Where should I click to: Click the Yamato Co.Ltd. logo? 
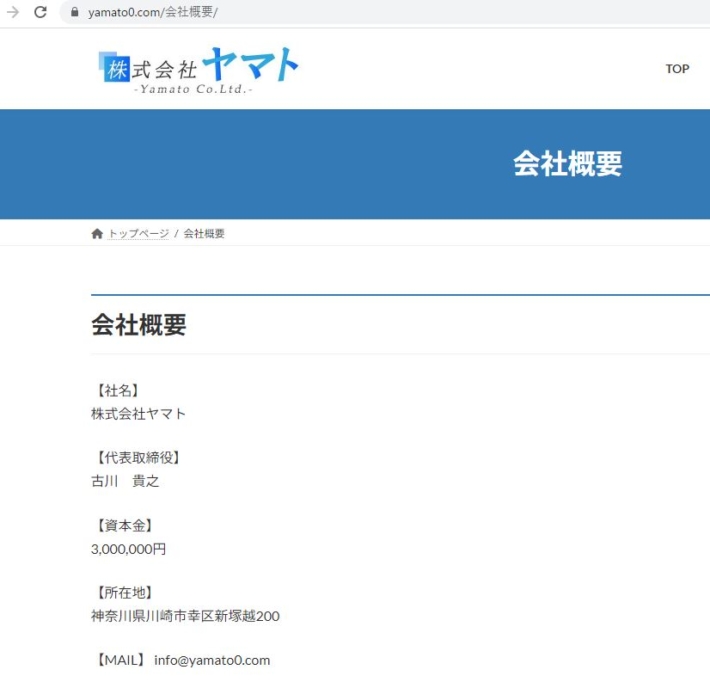point(198,70)
